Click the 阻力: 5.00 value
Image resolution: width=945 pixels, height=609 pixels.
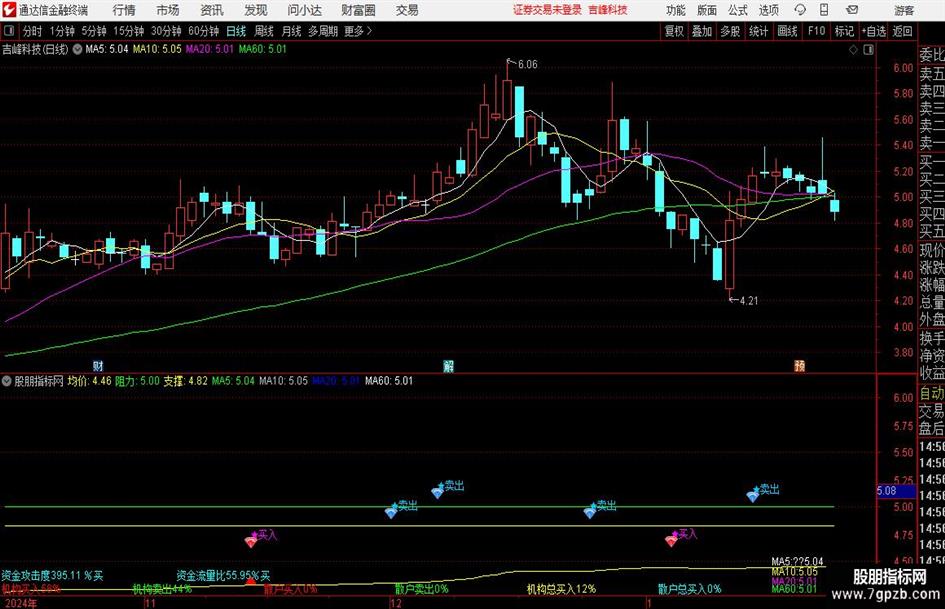coord(137,381)
